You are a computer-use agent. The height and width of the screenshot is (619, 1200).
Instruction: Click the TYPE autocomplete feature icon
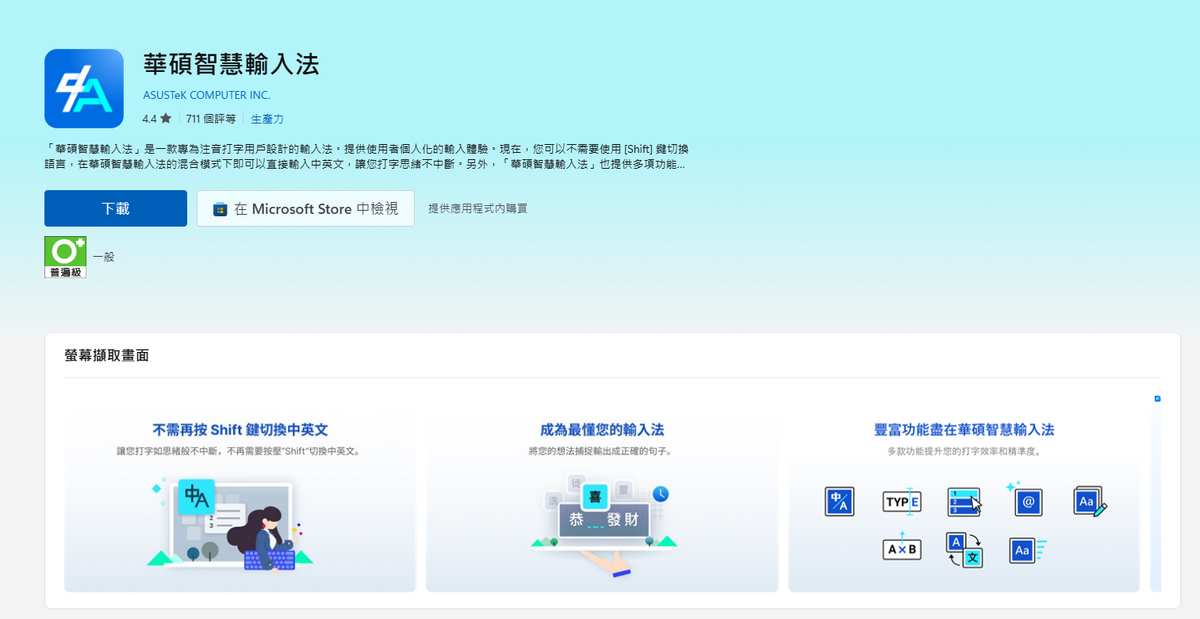pos(902,501)
